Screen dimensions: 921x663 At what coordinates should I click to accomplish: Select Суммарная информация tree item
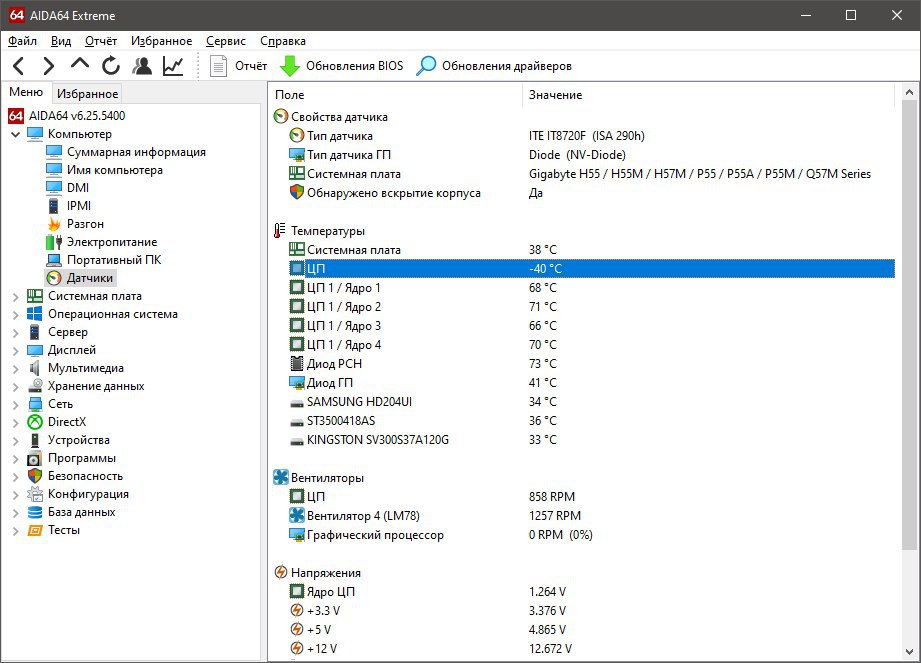(x=136, y=152)
